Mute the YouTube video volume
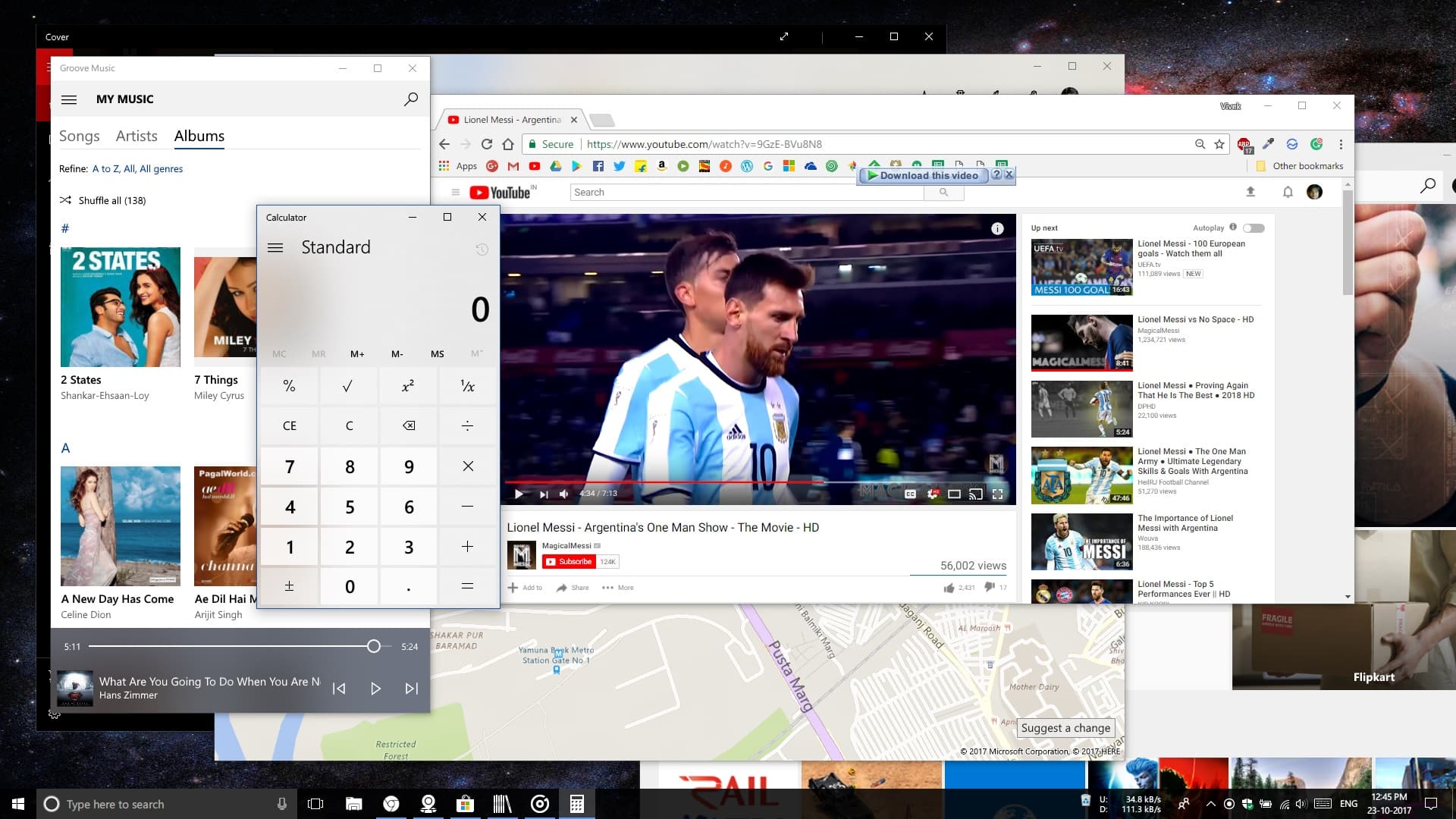Screen dimensions: 1456x819 pyautogui.click(x=564, y=494)
